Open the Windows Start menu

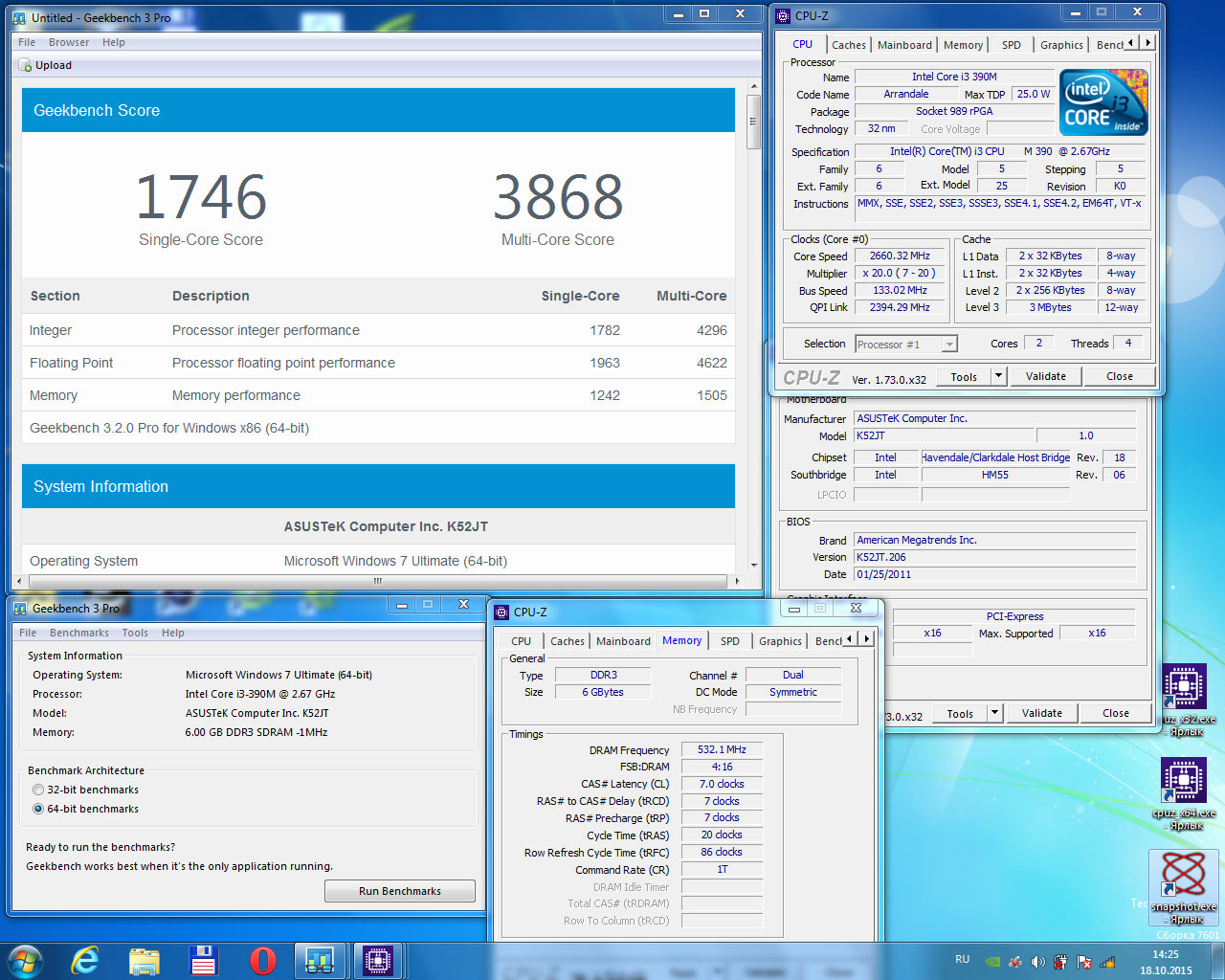tap(25, 960)
